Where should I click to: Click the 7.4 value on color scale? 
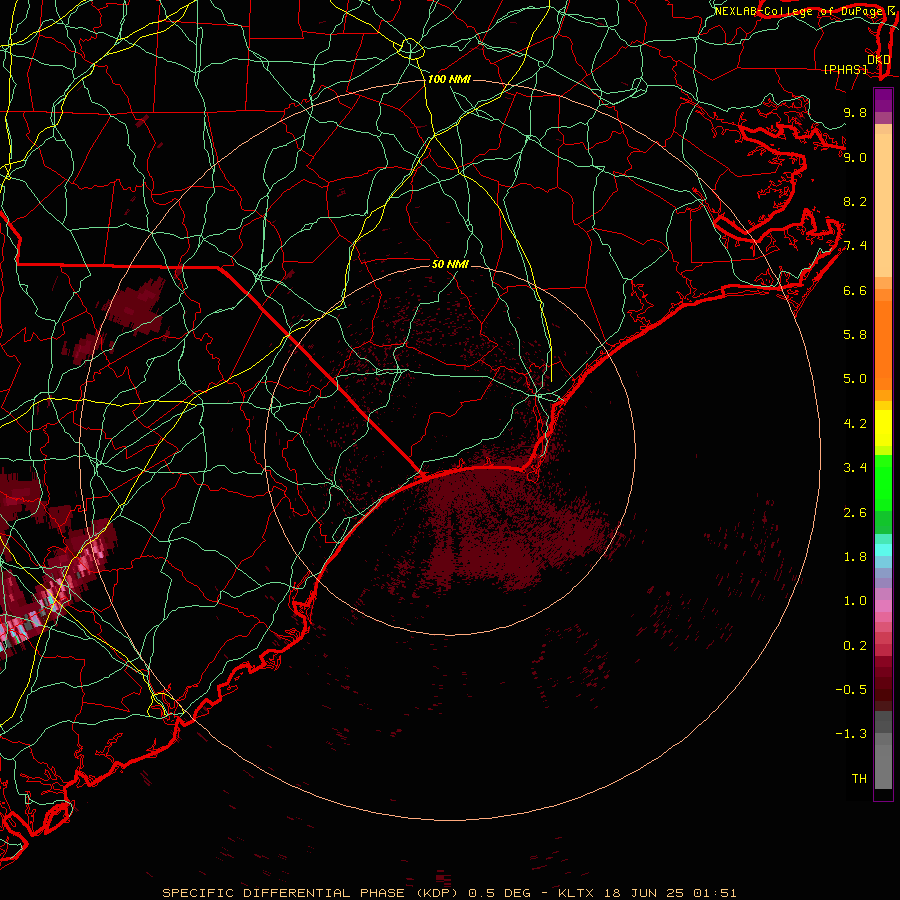point(855,246)
